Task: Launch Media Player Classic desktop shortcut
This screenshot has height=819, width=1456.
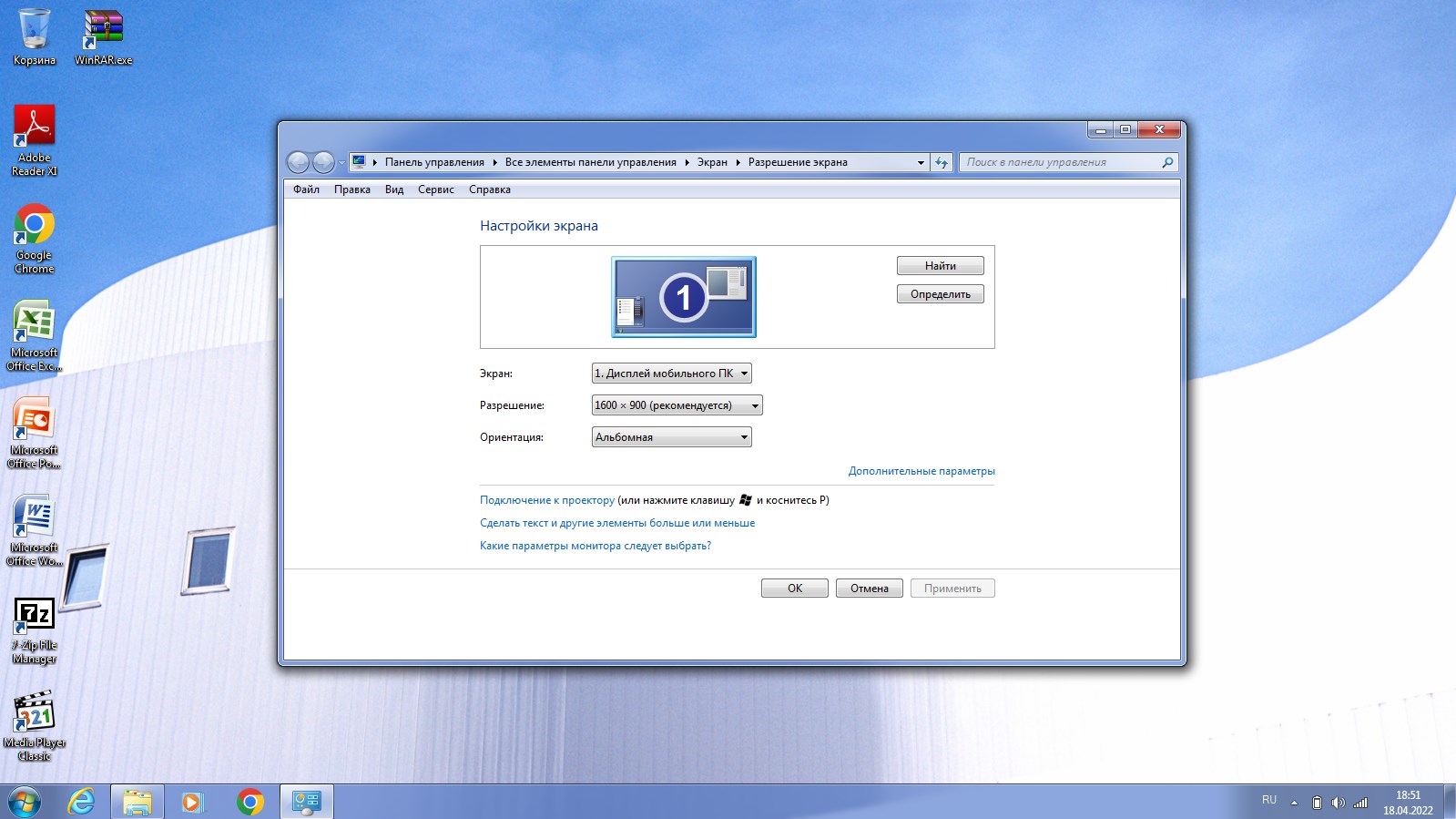Action: (35, 726)
